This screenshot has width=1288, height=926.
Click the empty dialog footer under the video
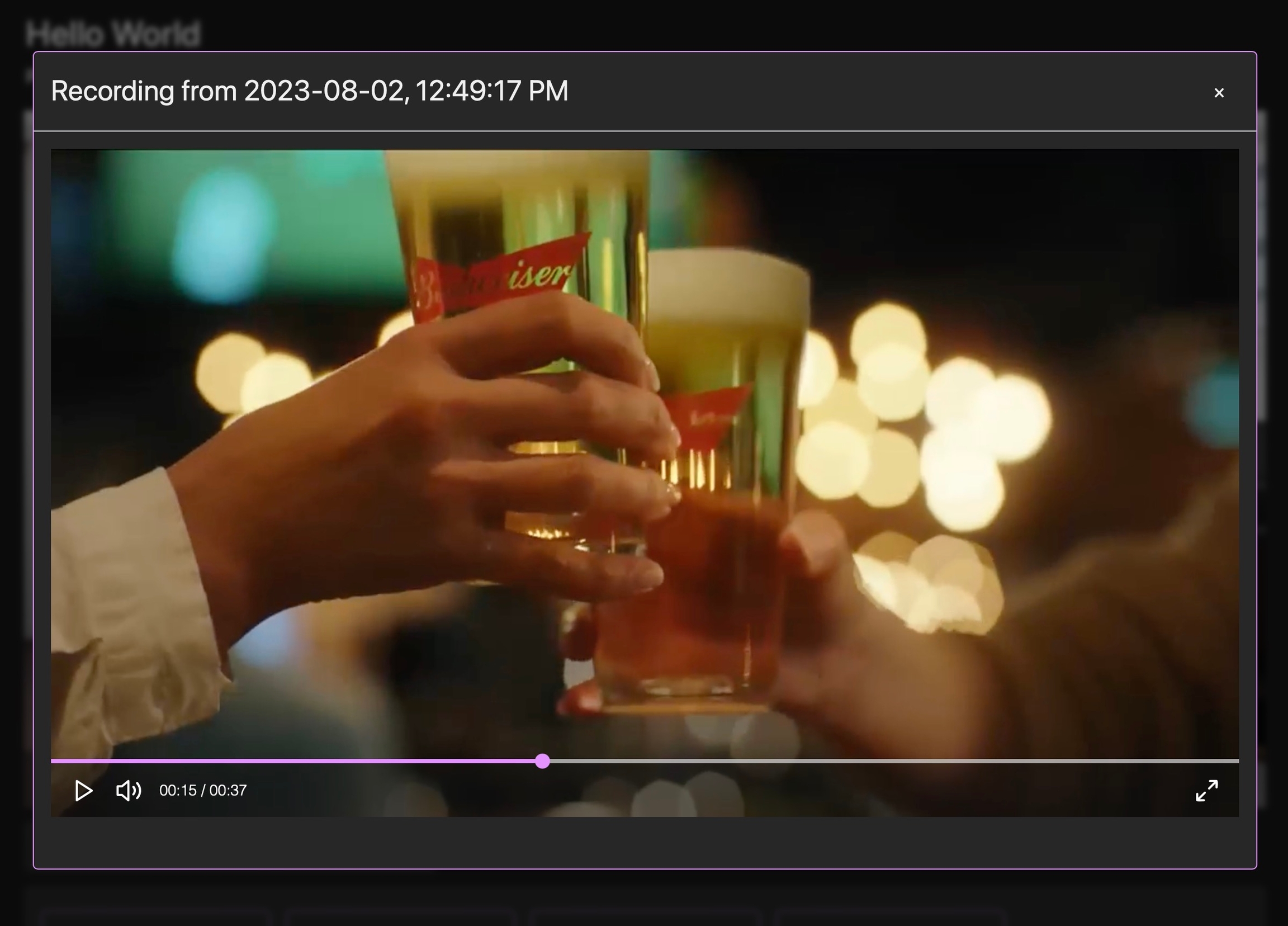(644, 842)
